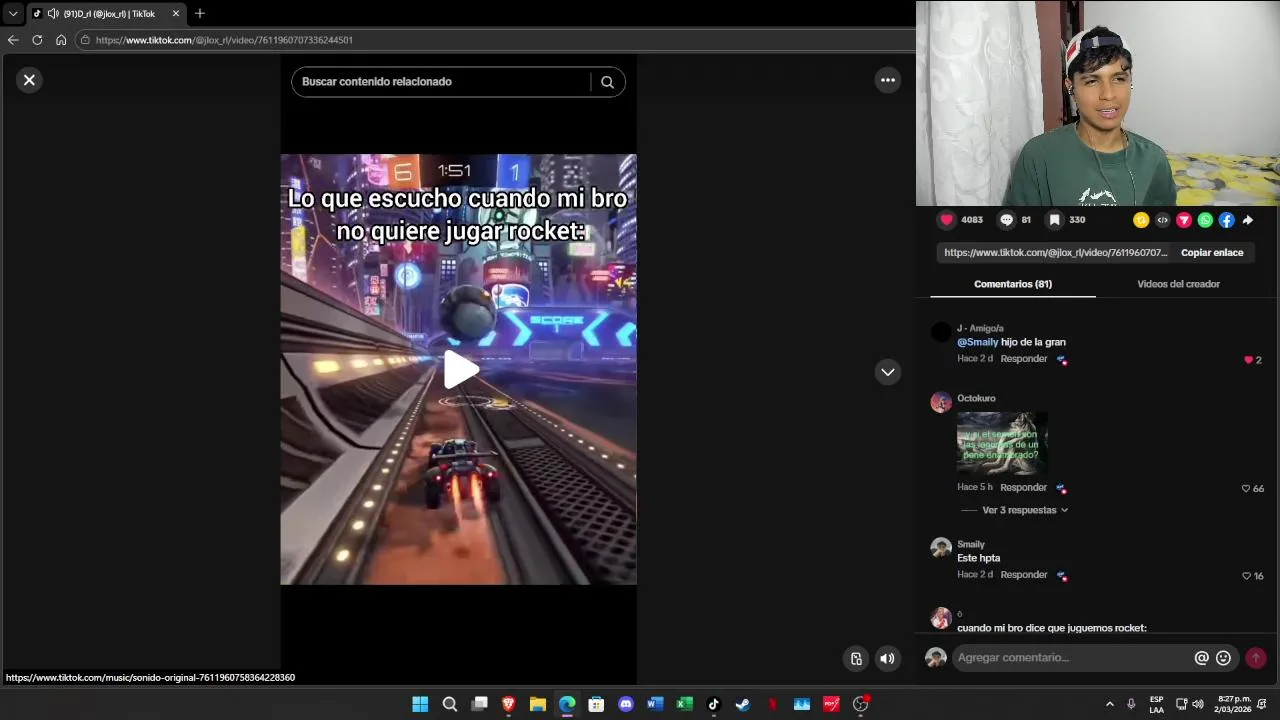The height and width of the screenshot is (720, 1280).
Task: Click the browser address bar URL
Action: [x=224, y=40]
